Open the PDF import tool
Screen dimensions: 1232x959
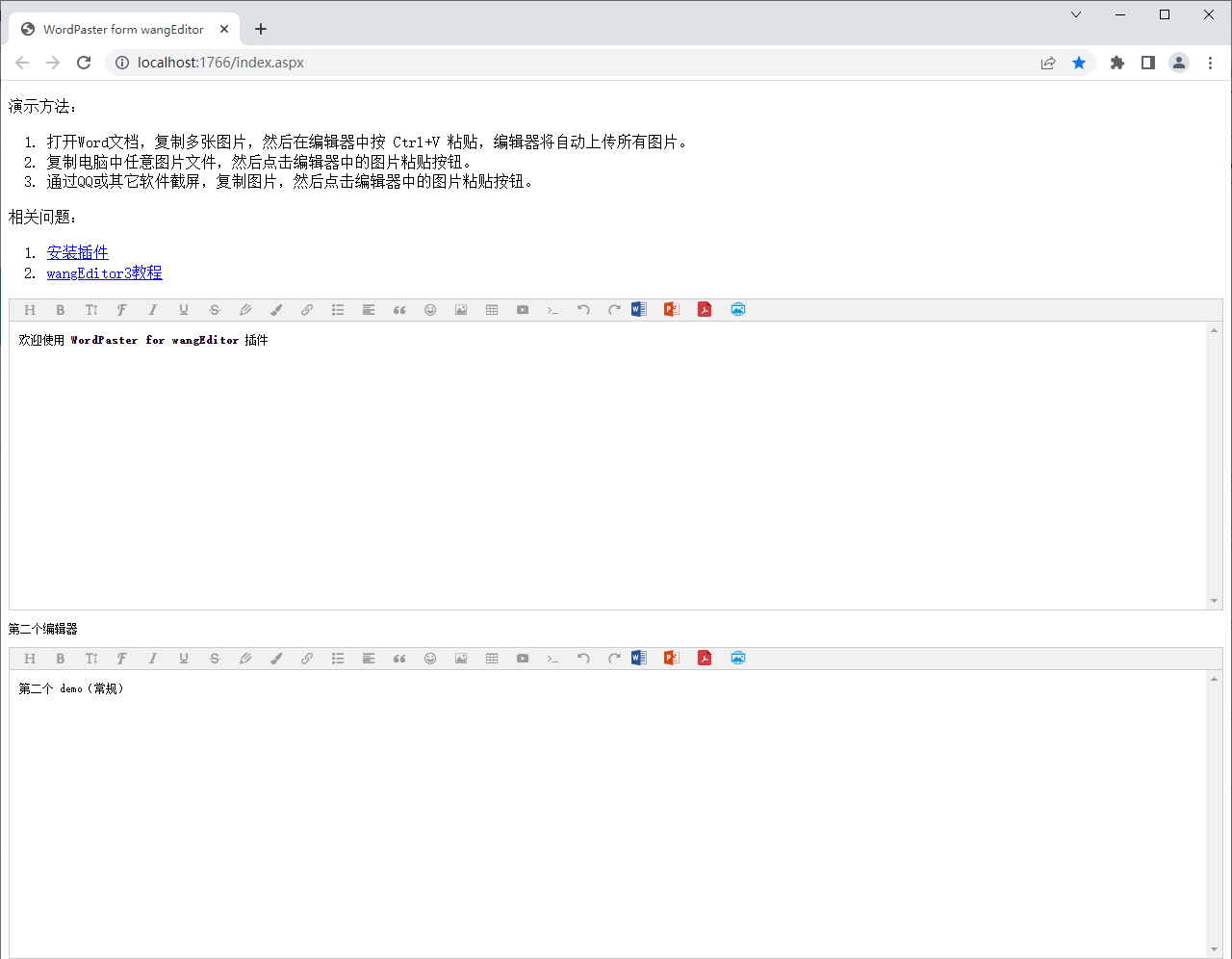point(704,309)
